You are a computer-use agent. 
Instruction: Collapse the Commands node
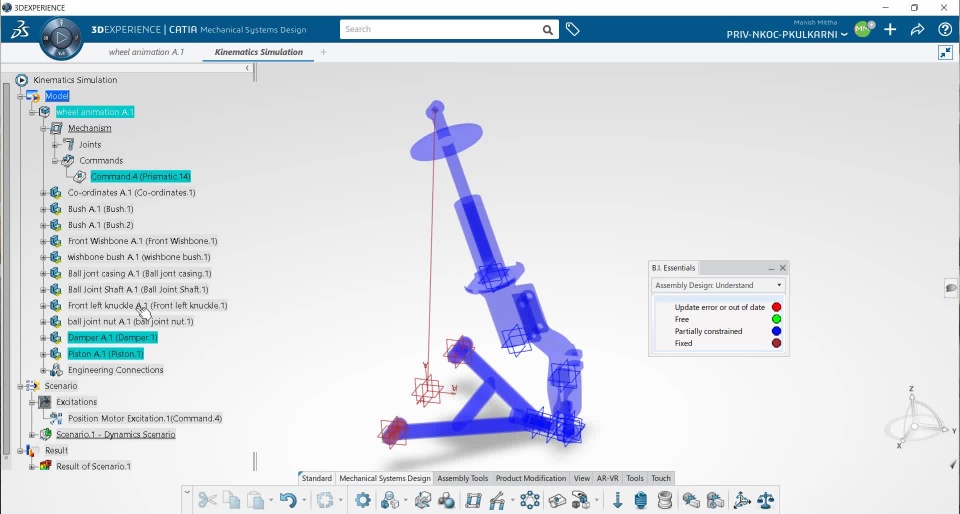point(54,160)
